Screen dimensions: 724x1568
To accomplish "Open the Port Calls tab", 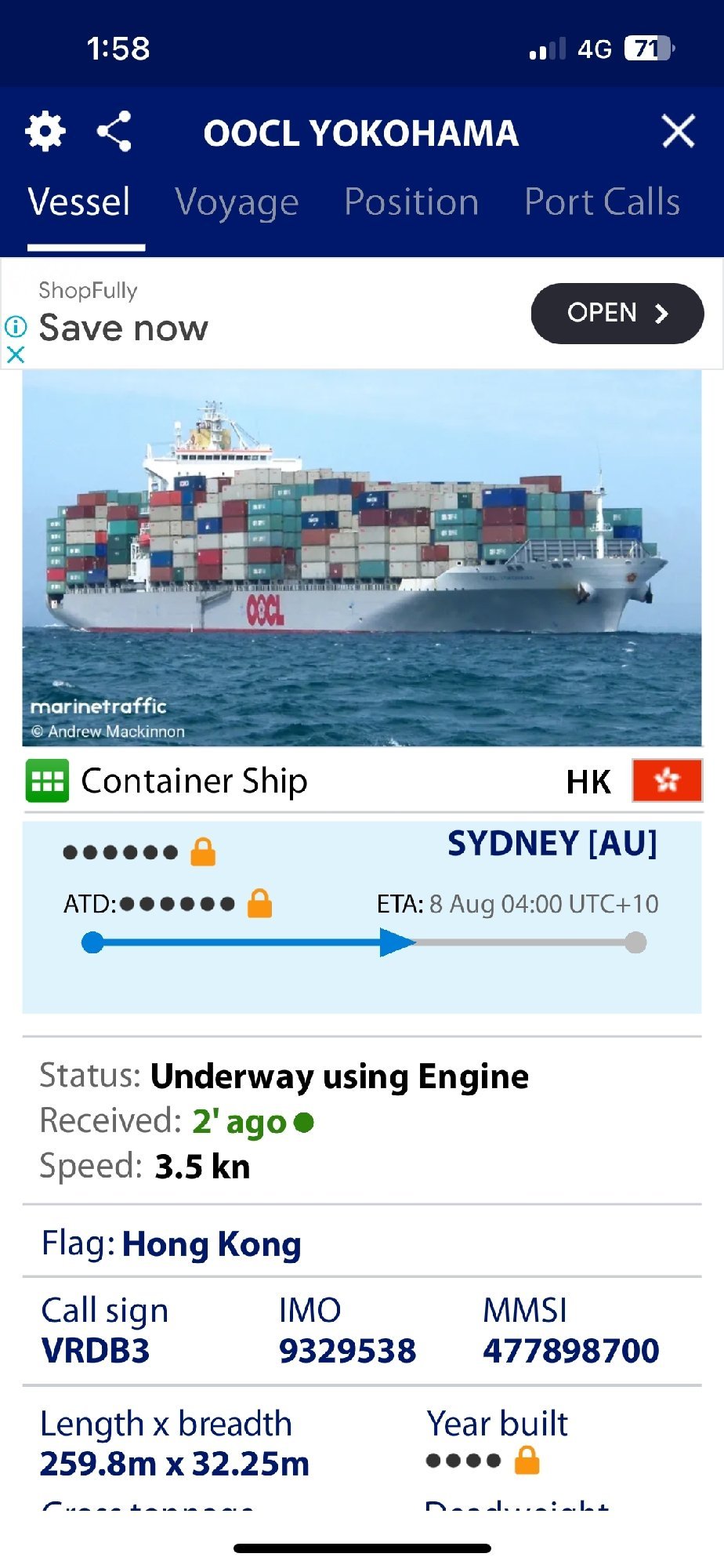I will pos(602,202).
